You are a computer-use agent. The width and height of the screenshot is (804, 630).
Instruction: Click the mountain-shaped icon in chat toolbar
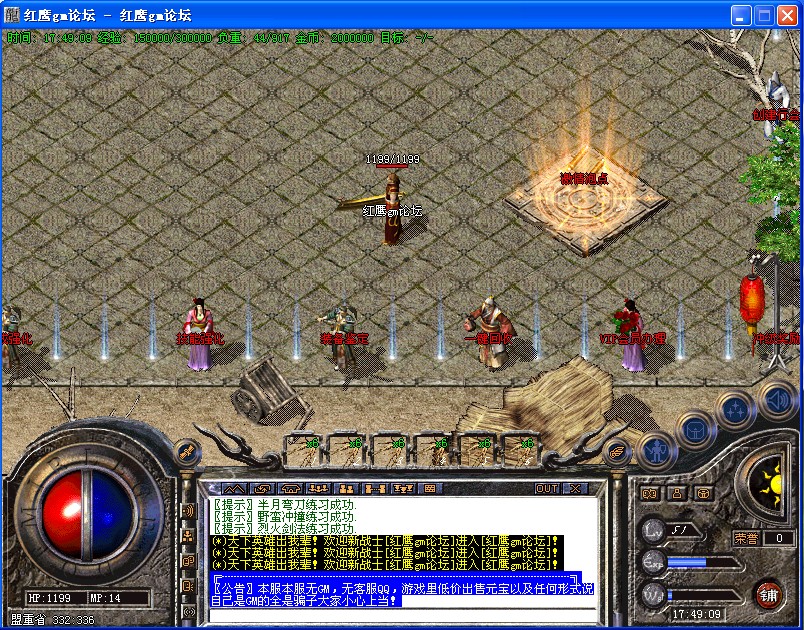click(234, 489)
